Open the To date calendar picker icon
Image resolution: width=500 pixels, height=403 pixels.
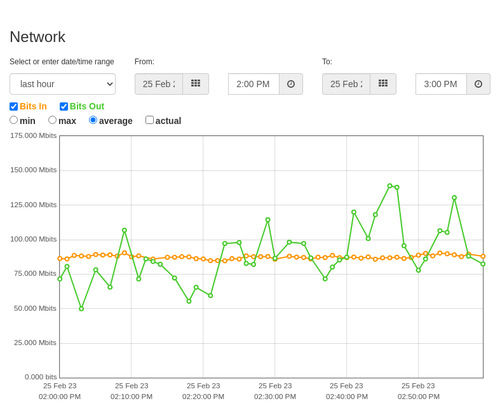(x=383, y=84)
